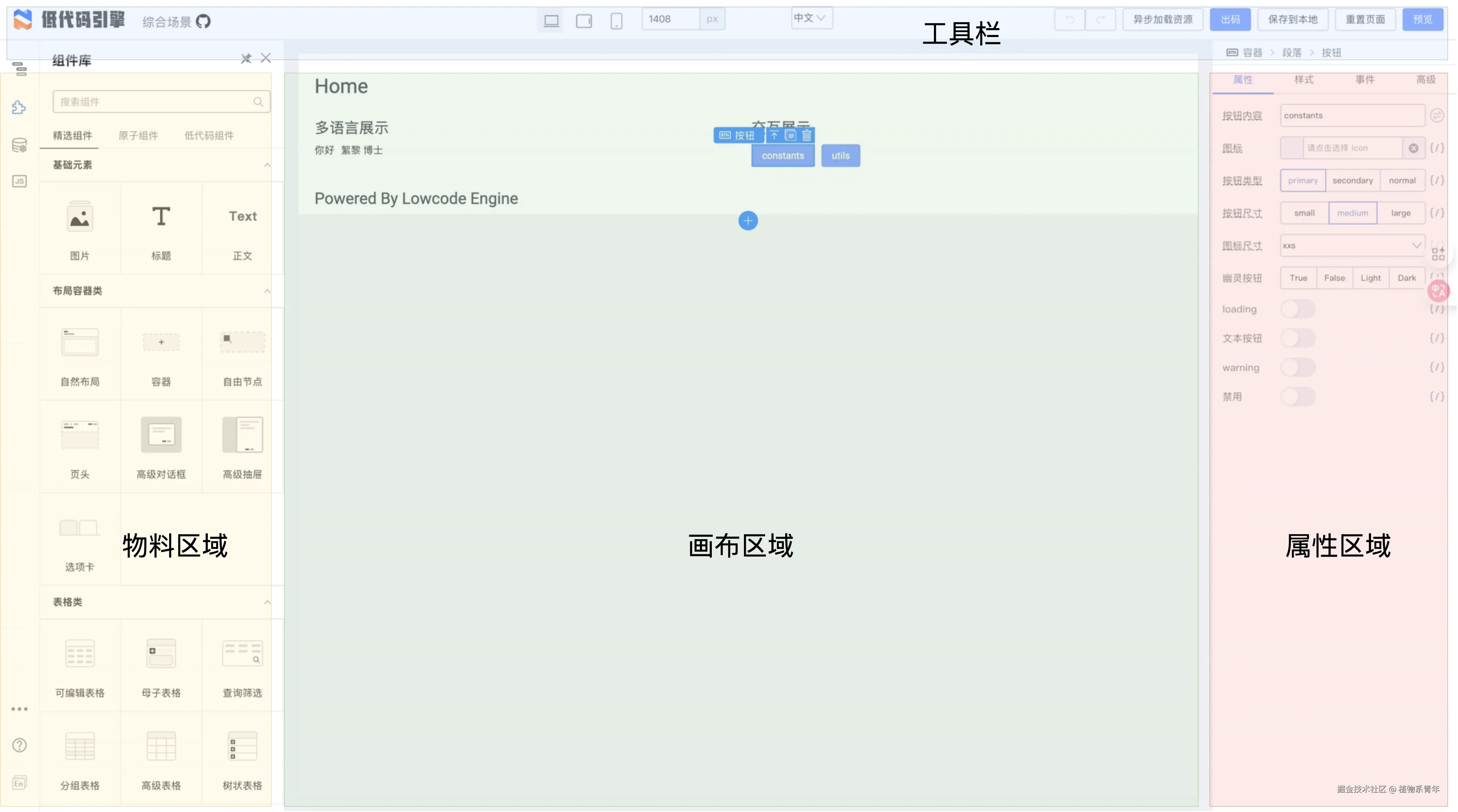Click the help question mark icon

pyautogui.click(x=19, y=745)
